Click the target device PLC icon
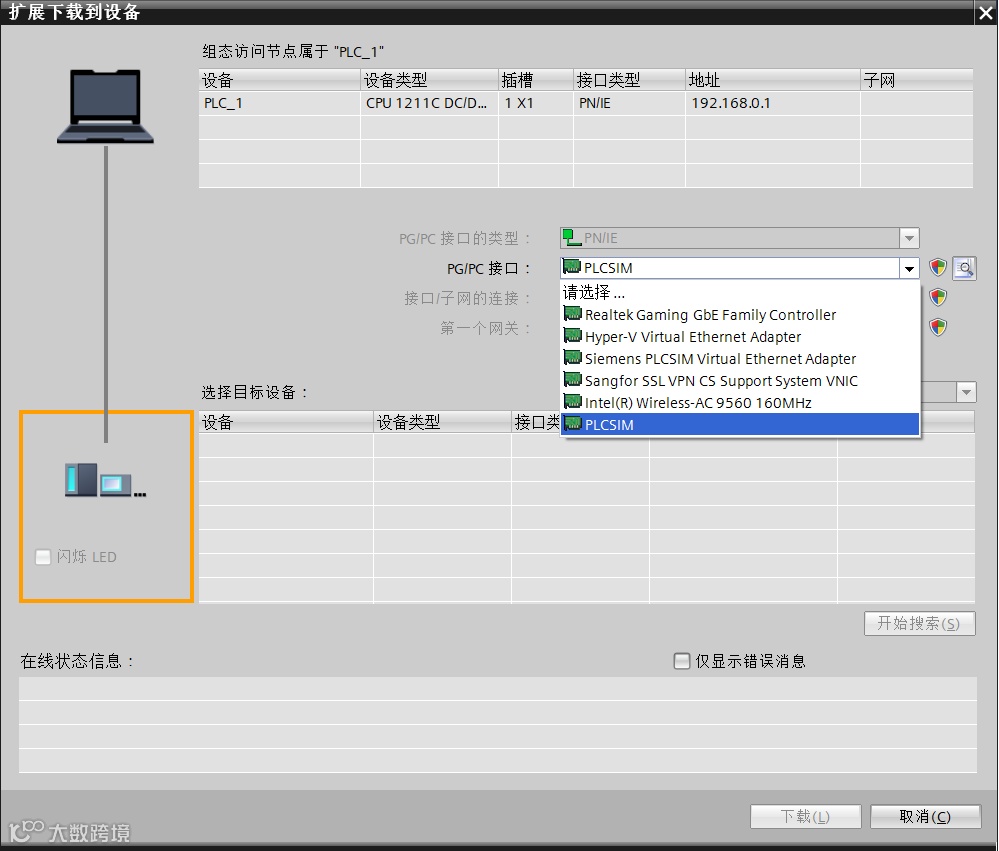Screen dimensions: 999x851 tap(105, 480)
